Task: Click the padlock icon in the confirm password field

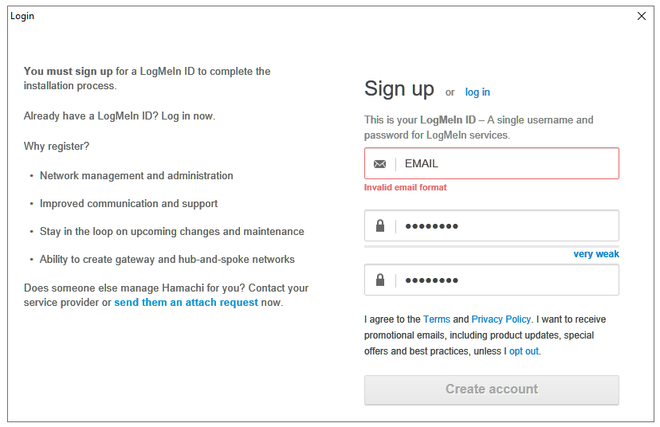Action: (380, 280)
